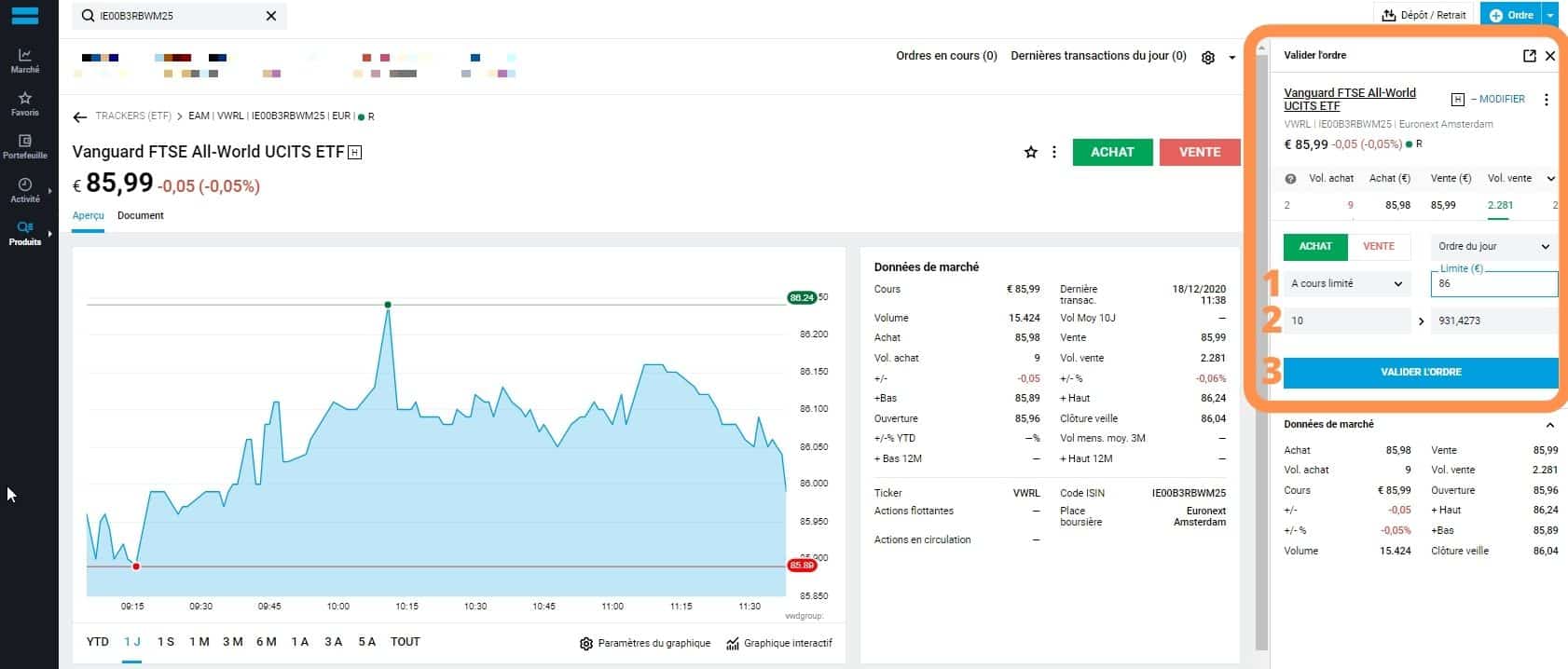Switch to the Document tab
This screenshot has height=669, width=1568.
(141, 215)
